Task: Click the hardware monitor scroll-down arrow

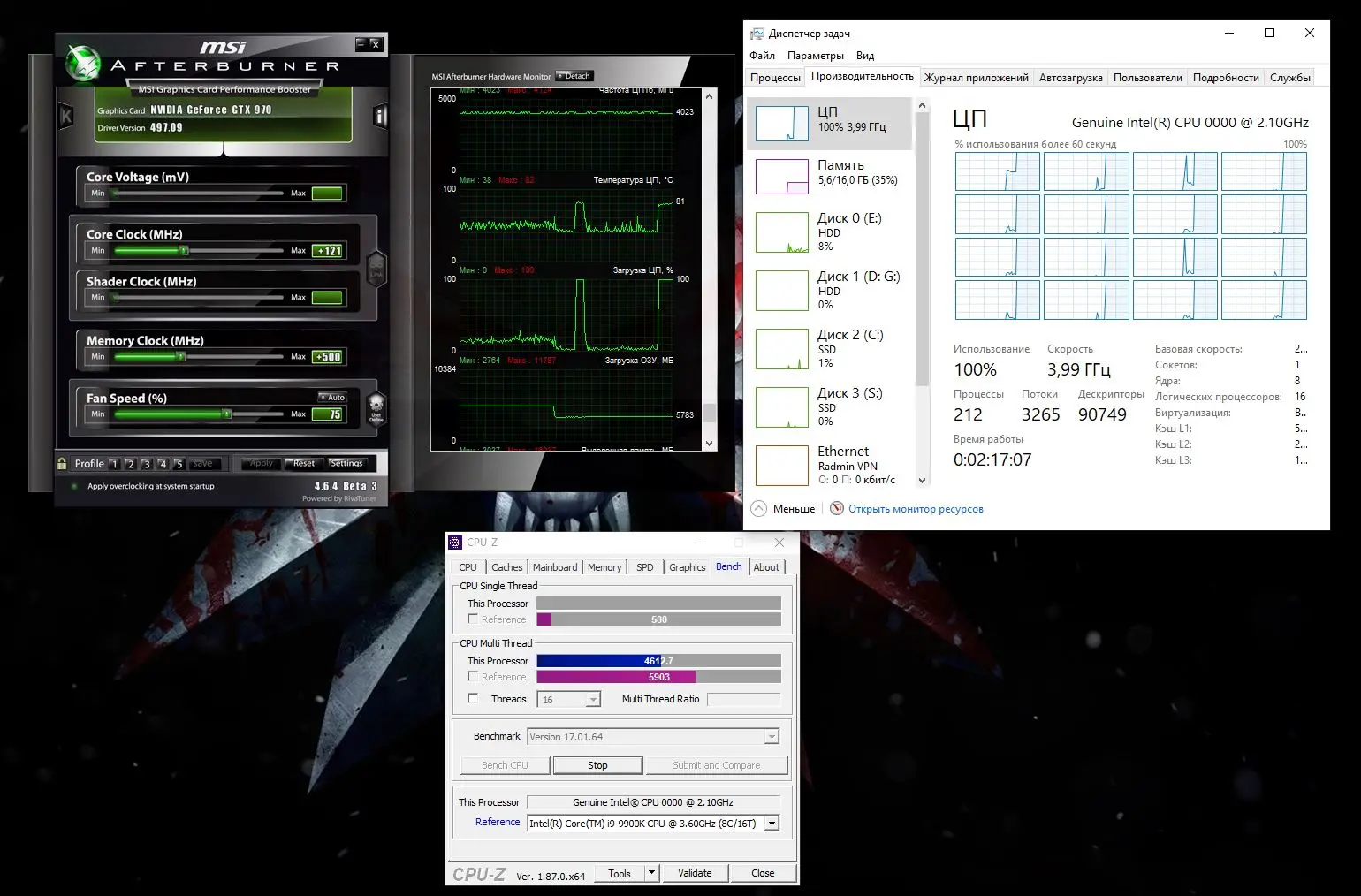Action: coord(709,444)
